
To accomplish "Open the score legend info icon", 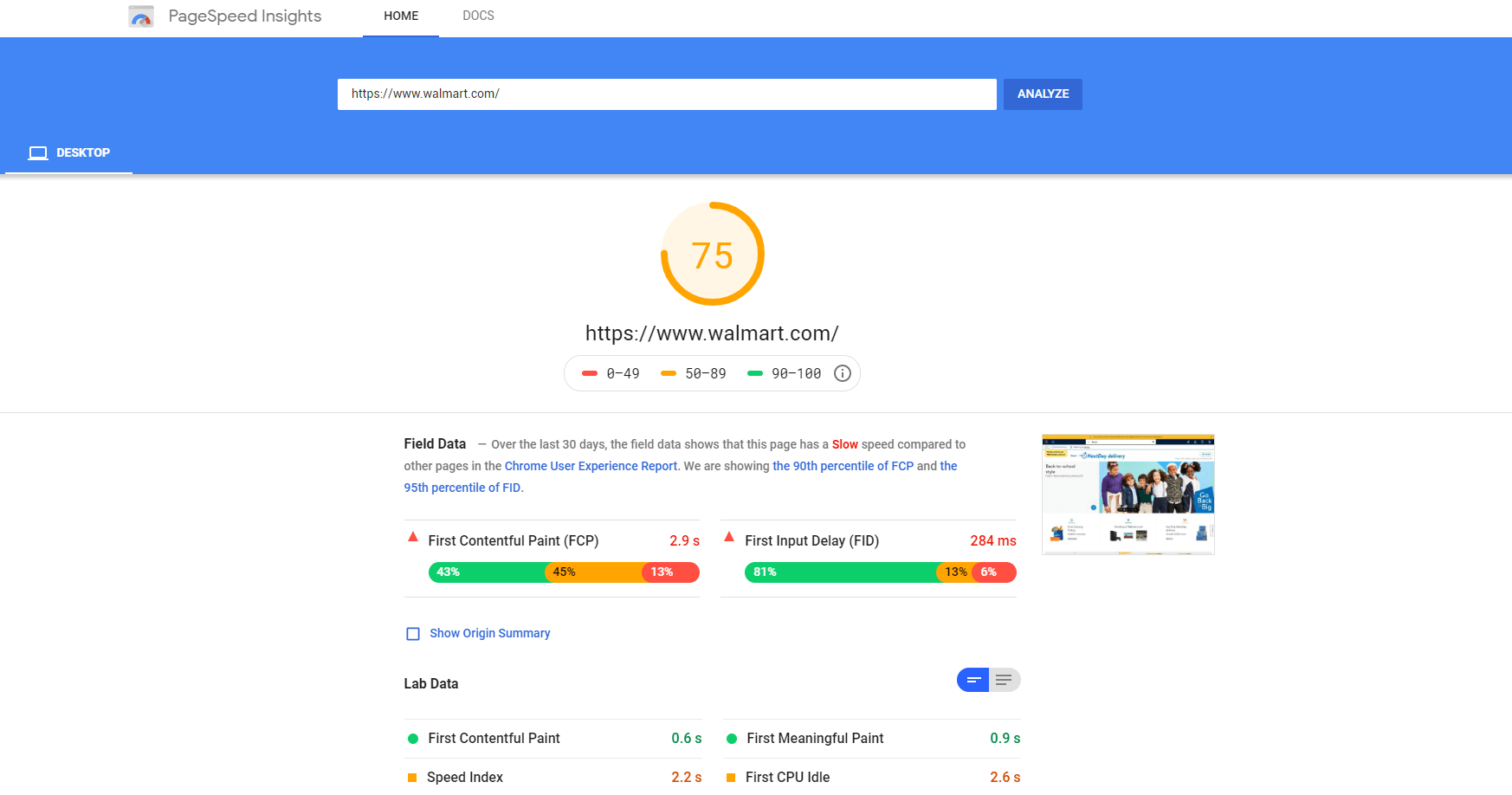I will [x=843, y=373].
